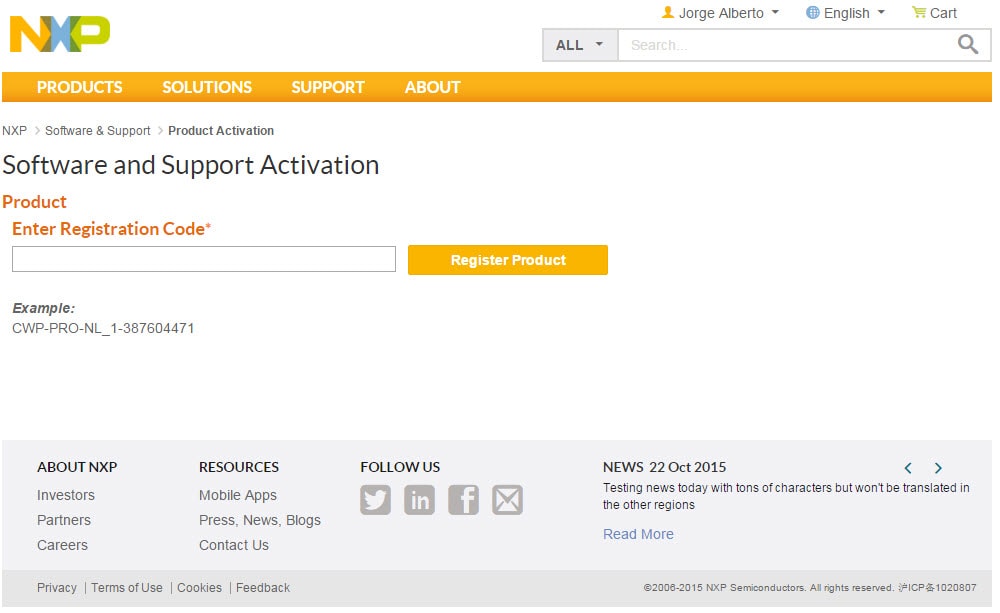Expand the ALL search category dropdown
The width and height of the screenshot is (1000, 613).
[580, 45]
